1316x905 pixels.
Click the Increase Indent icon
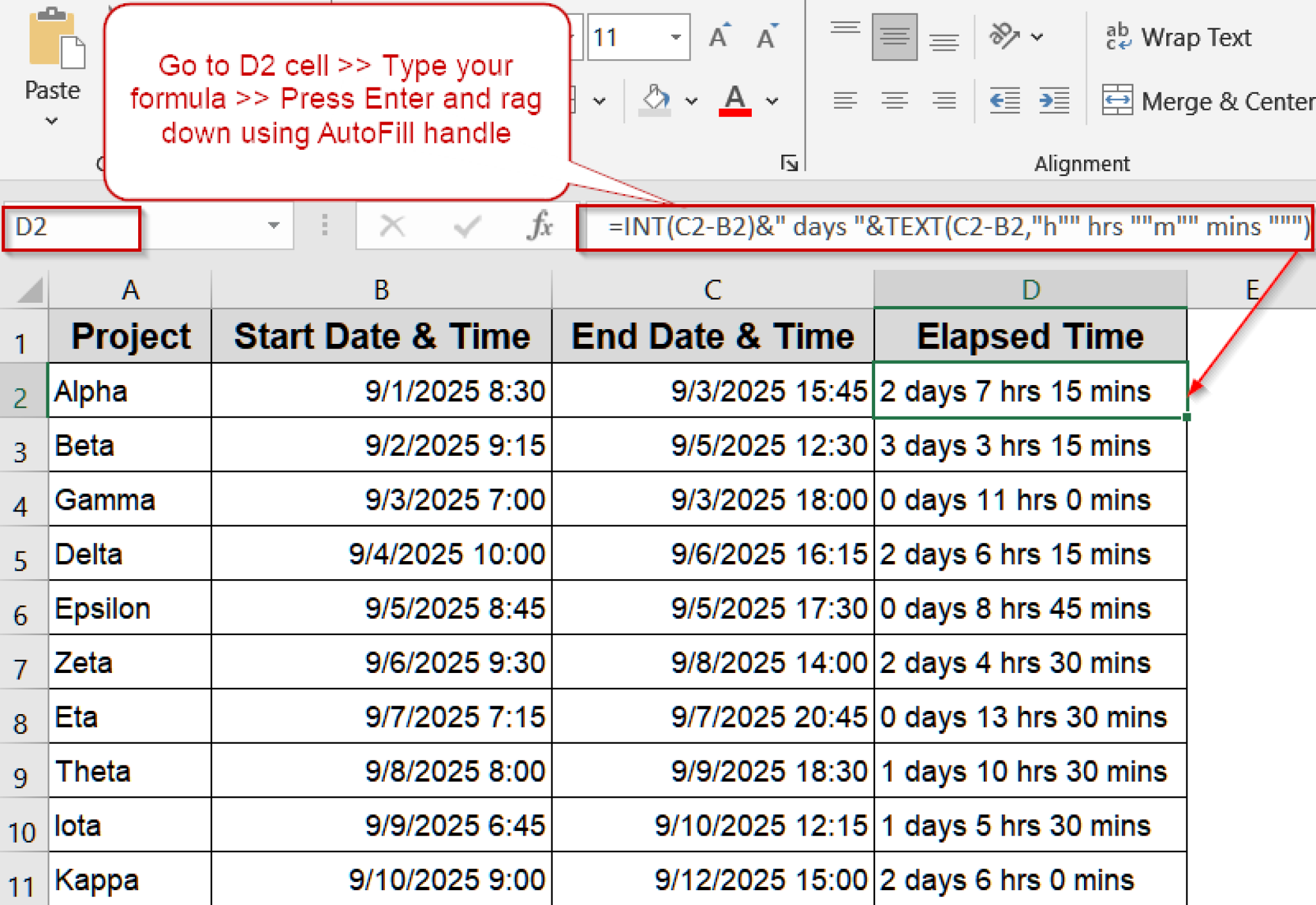[1054, 100]
